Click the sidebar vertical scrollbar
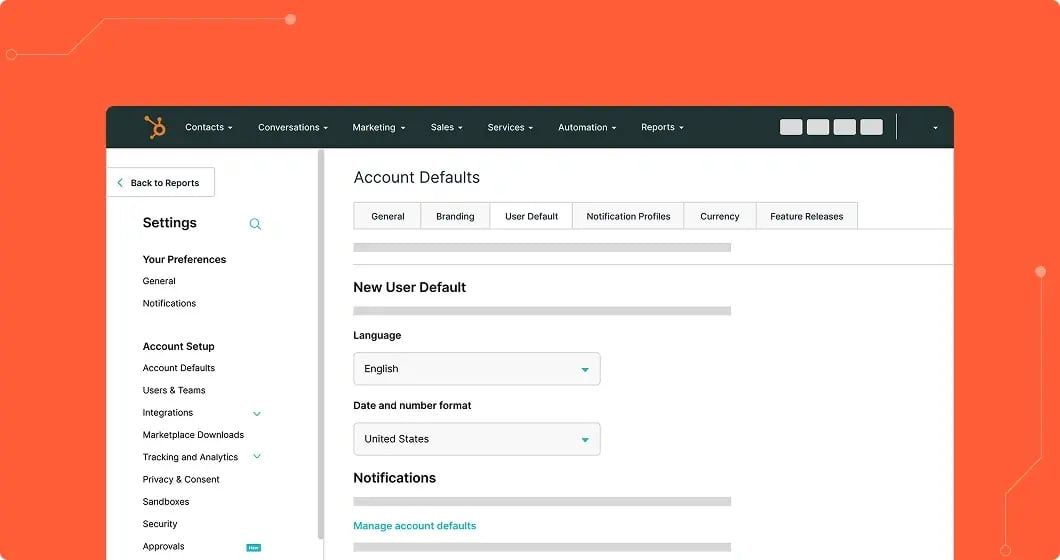 [321, 340]
